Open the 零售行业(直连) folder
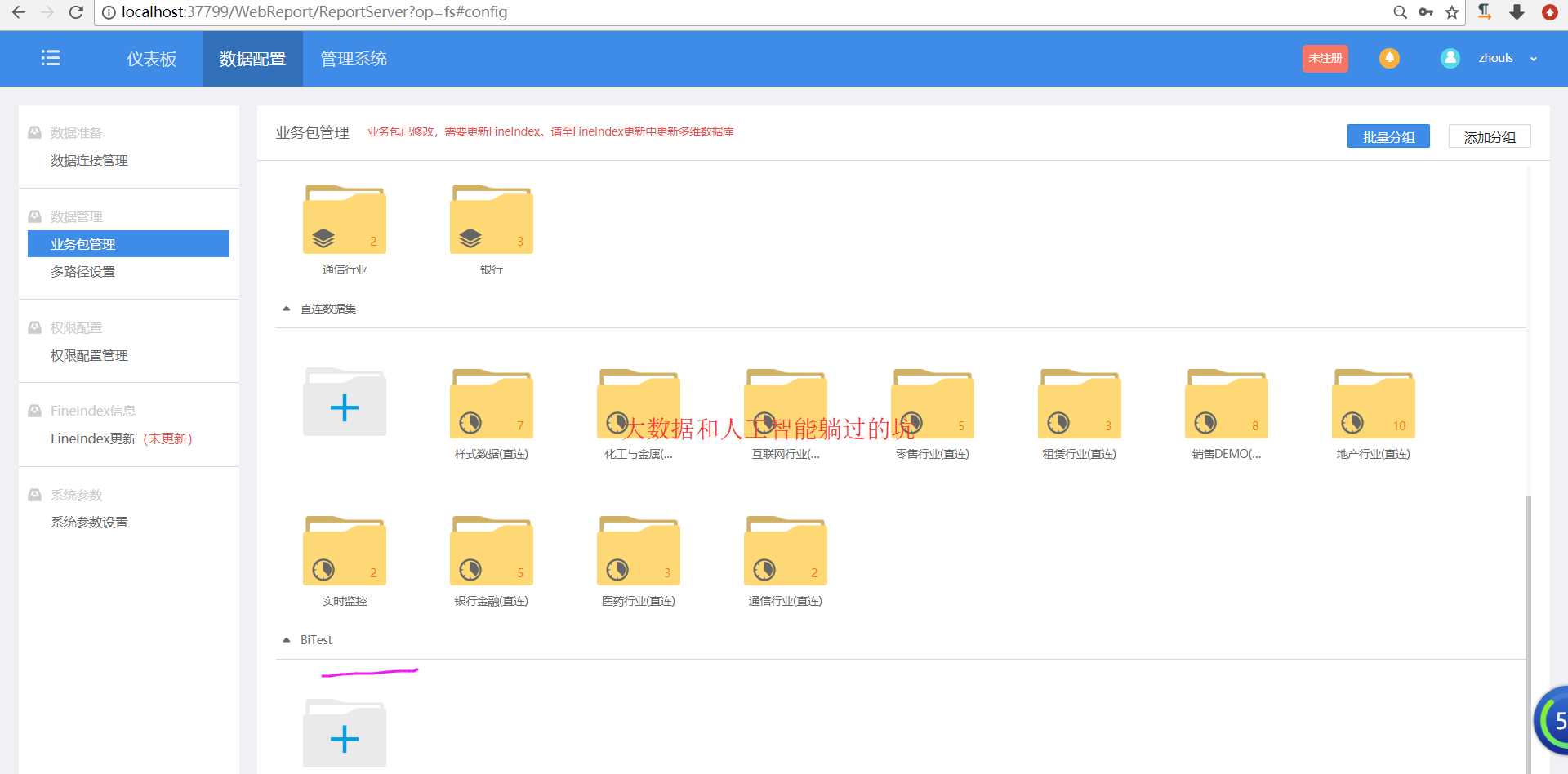 pyautogui.click(x=933, y=403)
